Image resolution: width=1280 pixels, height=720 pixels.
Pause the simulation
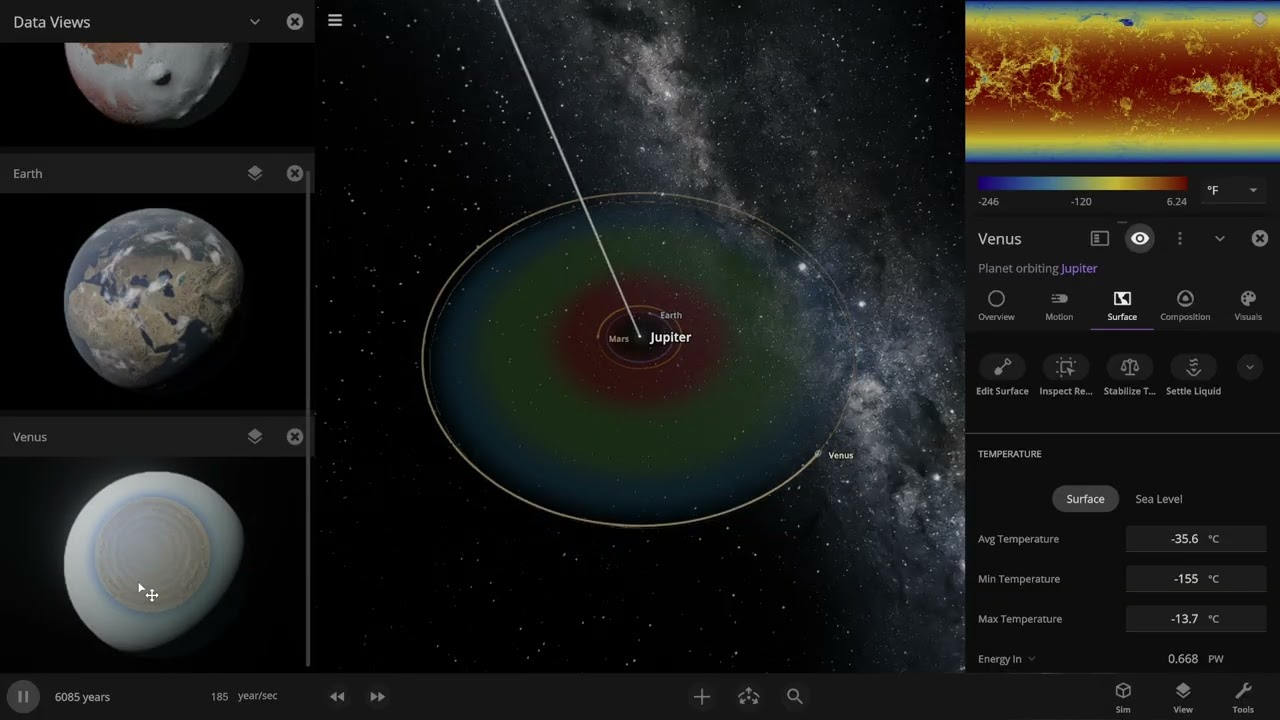pyautogui.click(x=22, y=696)
